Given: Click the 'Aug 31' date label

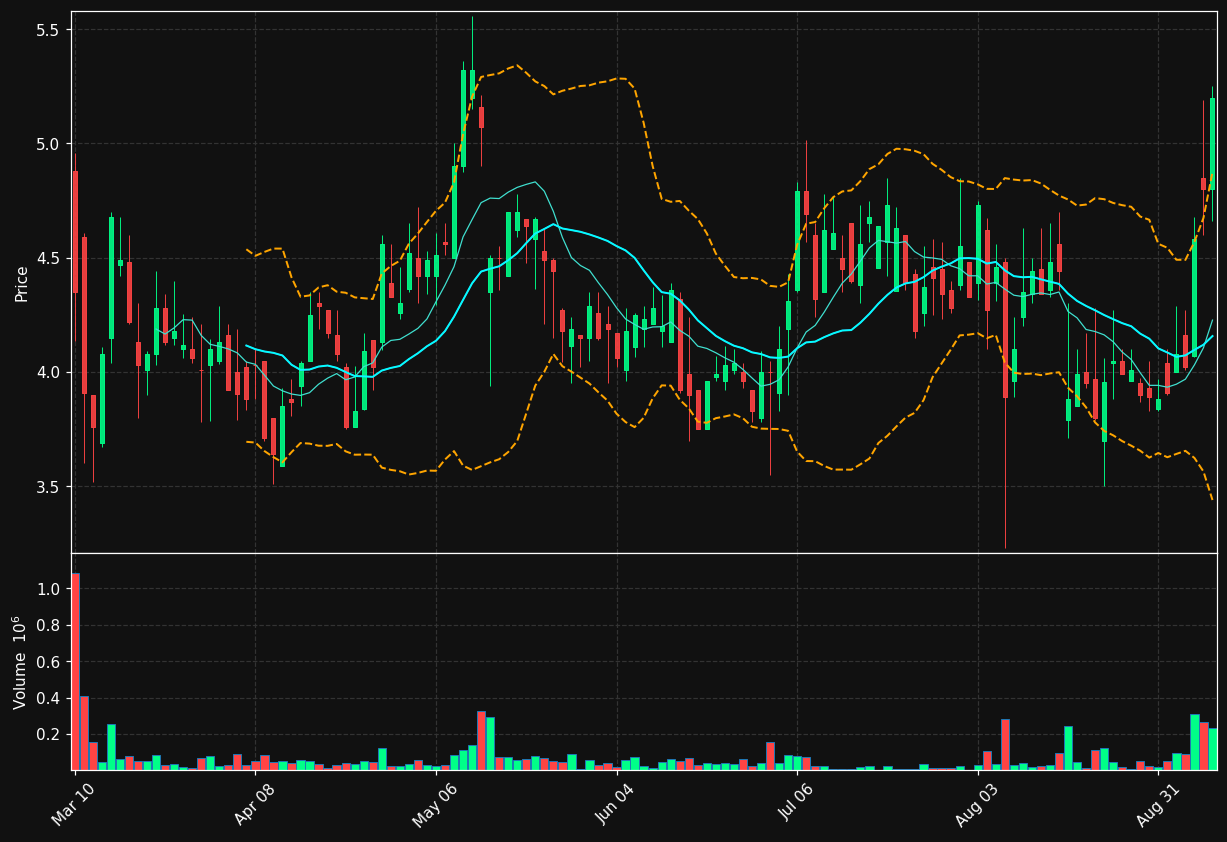Looking at the screenshot, I should [1158, 804].
